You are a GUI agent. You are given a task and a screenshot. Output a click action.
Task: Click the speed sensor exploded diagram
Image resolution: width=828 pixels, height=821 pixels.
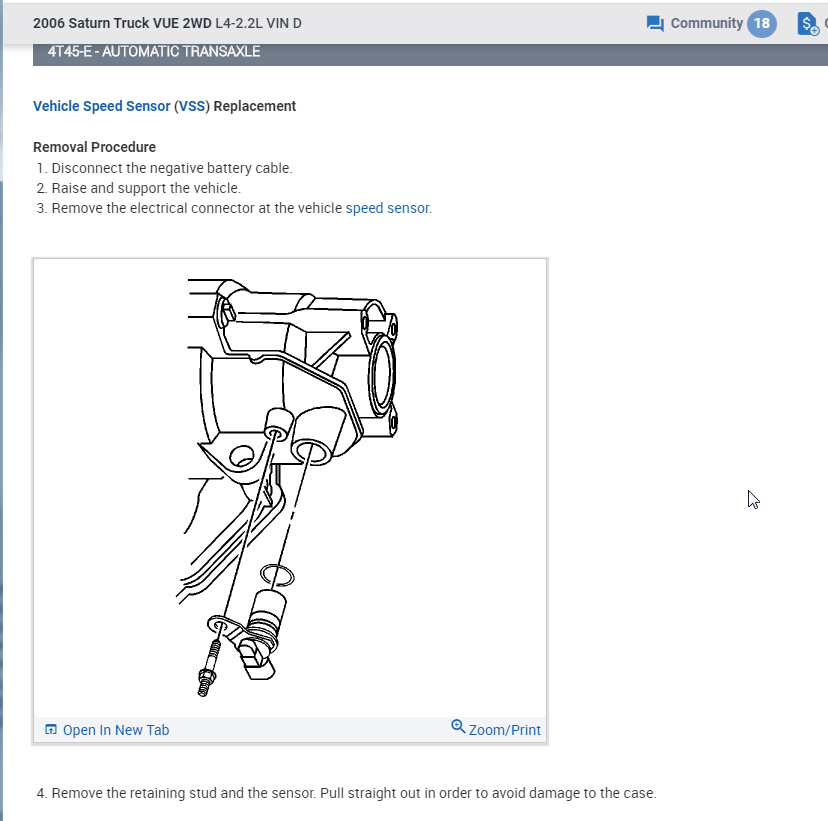click(x=290, y=487)
